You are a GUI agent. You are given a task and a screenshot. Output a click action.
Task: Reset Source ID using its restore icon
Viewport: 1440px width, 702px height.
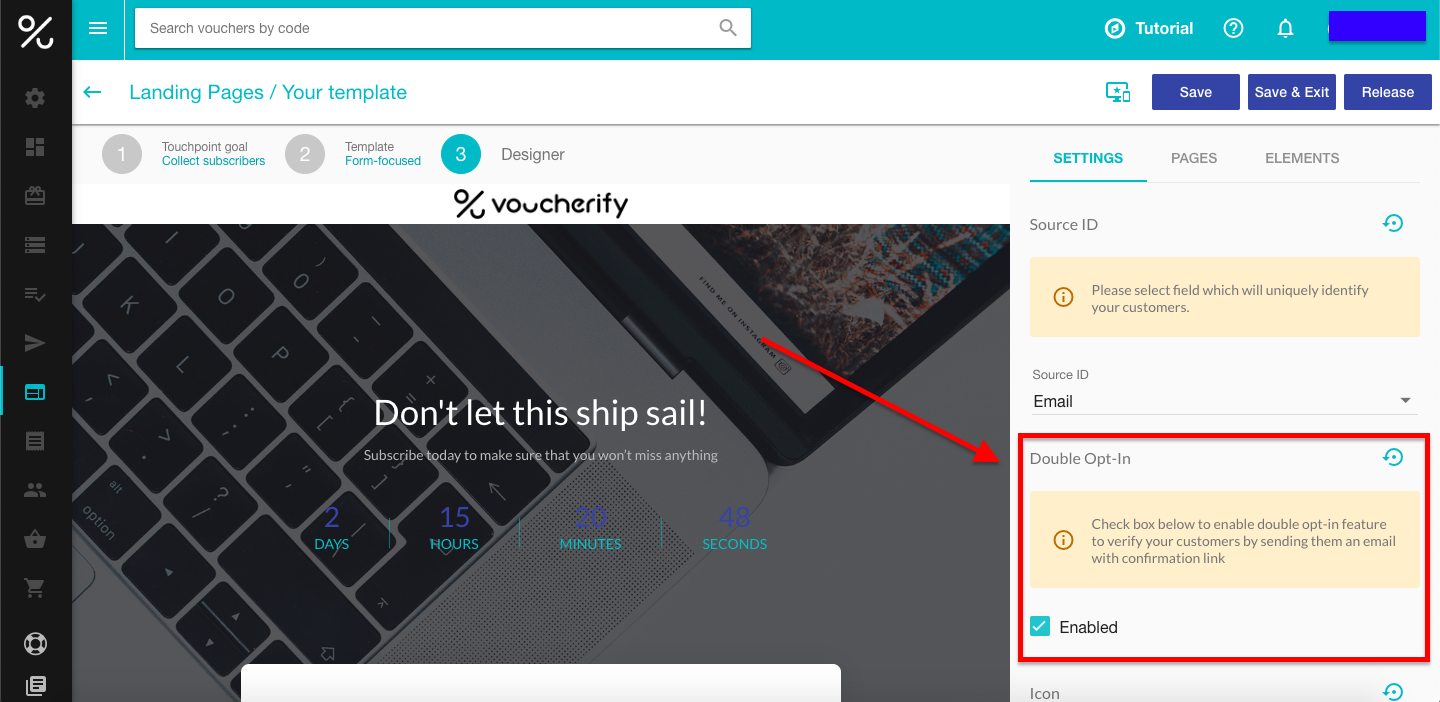[1393, 224]
